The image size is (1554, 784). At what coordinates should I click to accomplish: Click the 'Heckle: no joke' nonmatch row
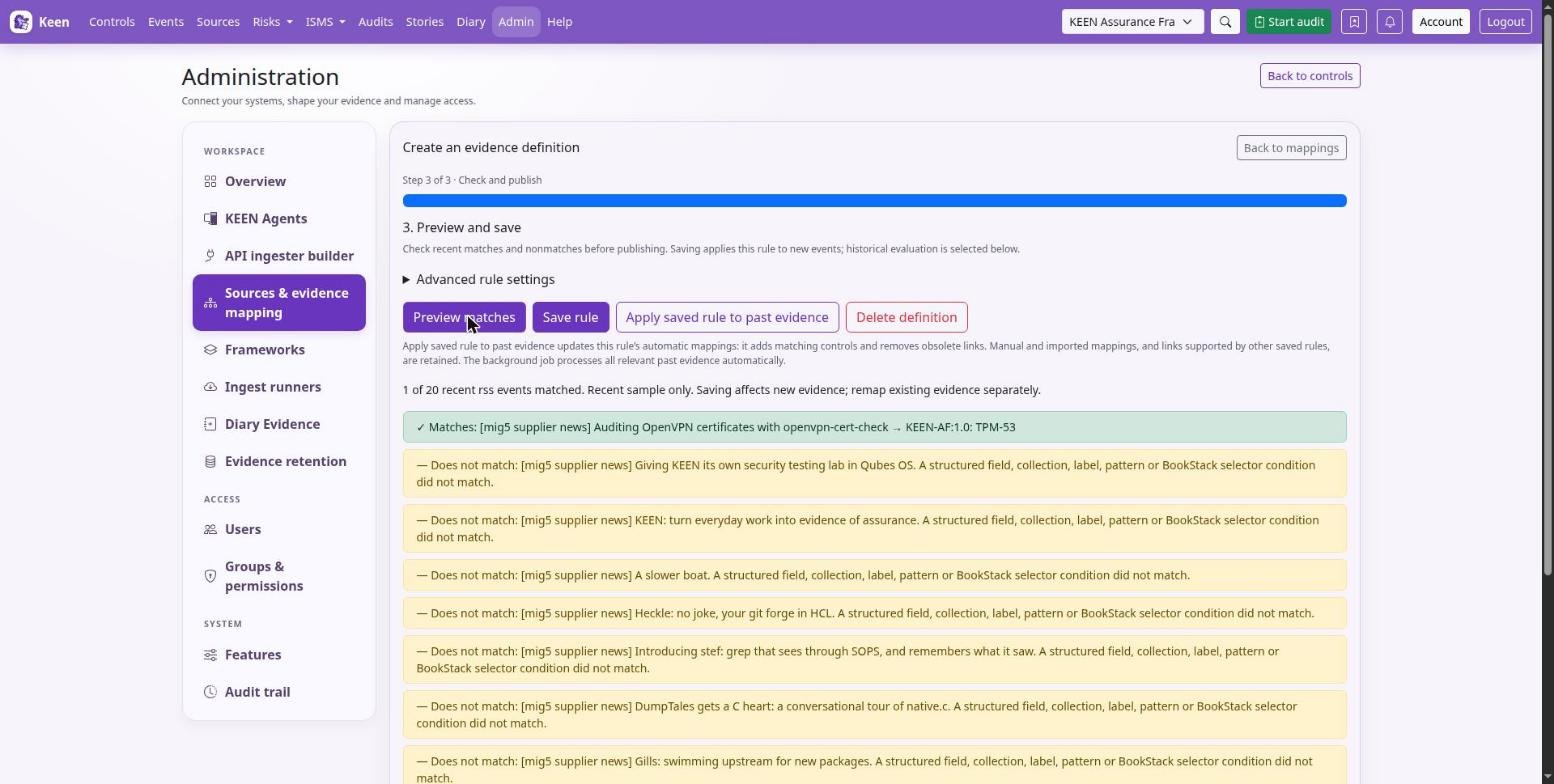874,613
